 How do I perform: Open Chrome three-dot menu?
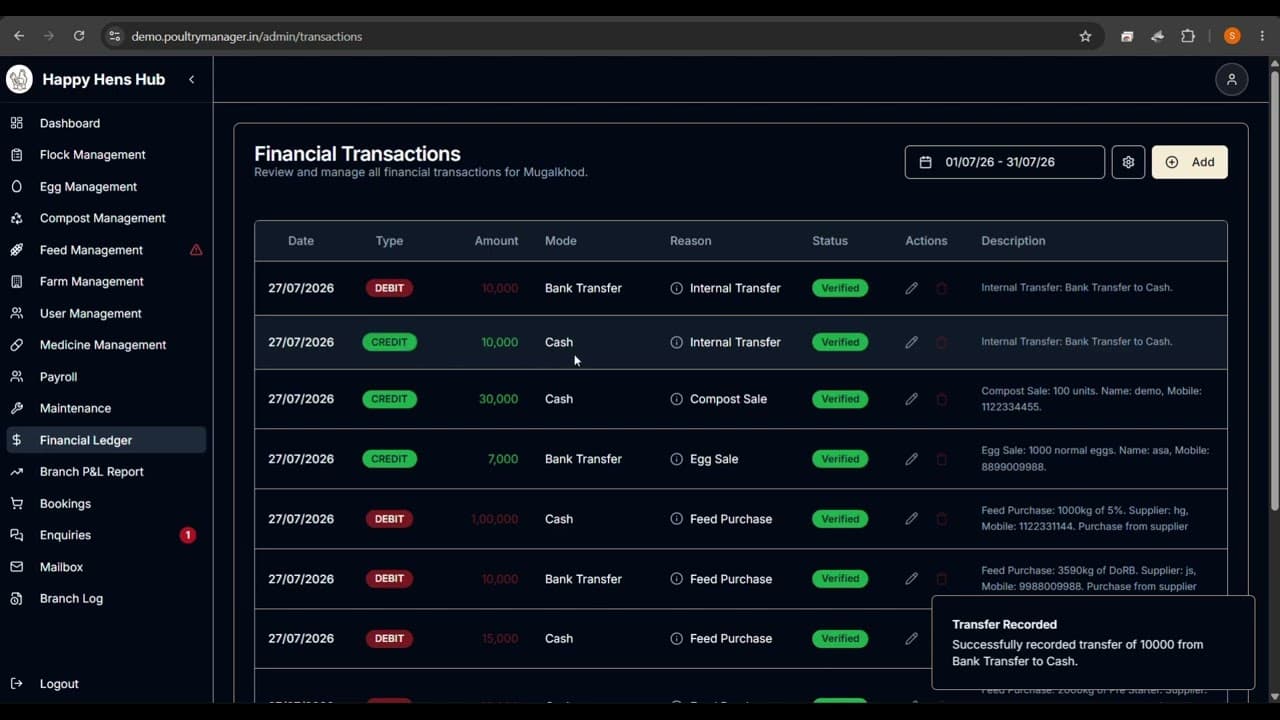1262,36
